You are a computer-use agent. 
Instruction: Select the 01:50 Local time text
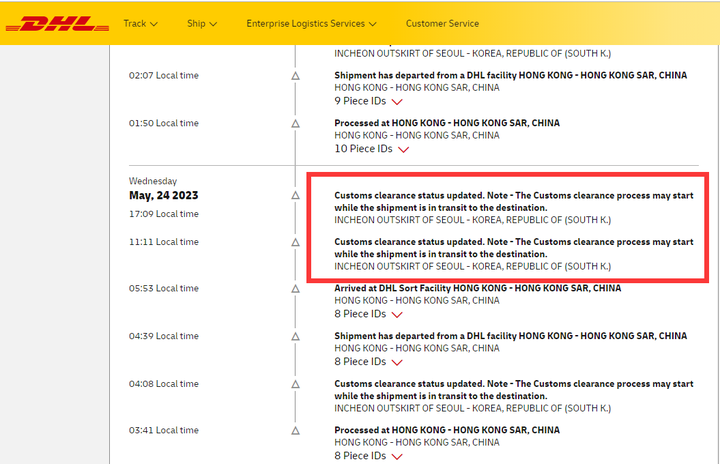(163, 123)
